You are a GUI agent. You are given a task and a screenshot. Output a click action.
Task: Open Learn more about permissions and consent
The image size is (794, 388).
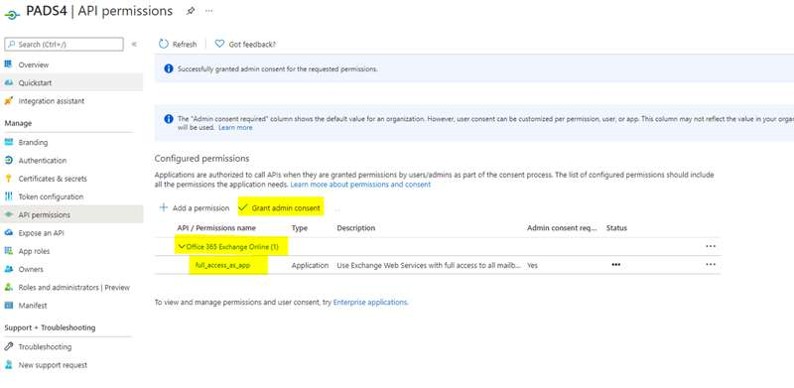361,184
